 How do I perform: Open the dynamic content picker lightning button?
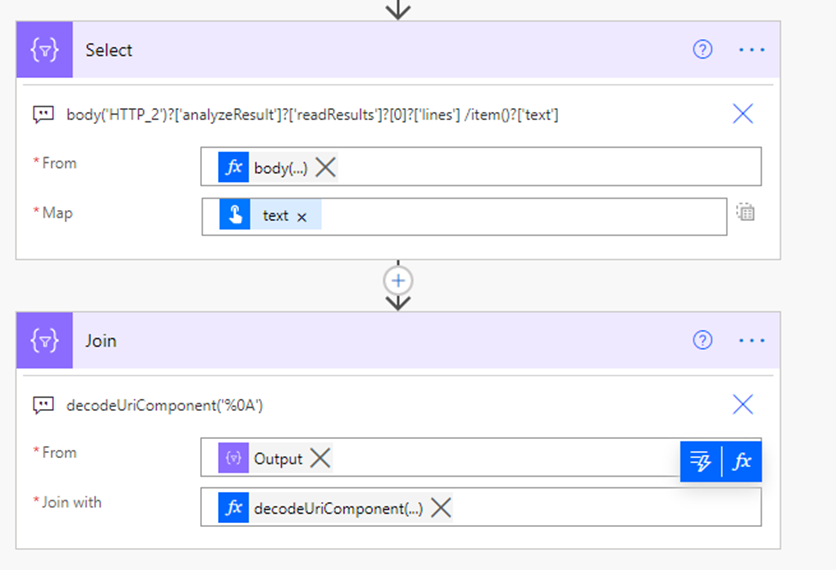[700, 461]
